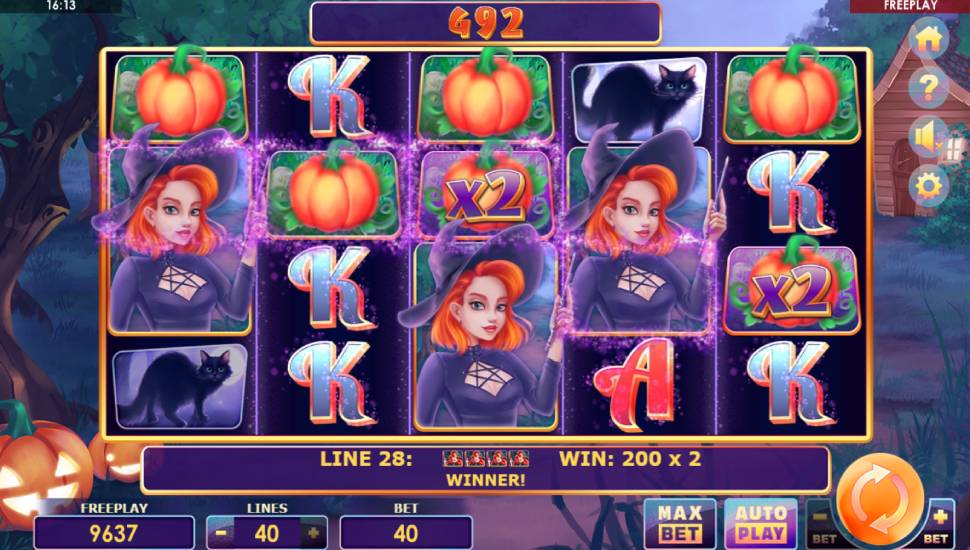Viewport: 970px width, 550px height.
Task: Click the FREEPLAY label at top right
Action: [x=909, y=6]
